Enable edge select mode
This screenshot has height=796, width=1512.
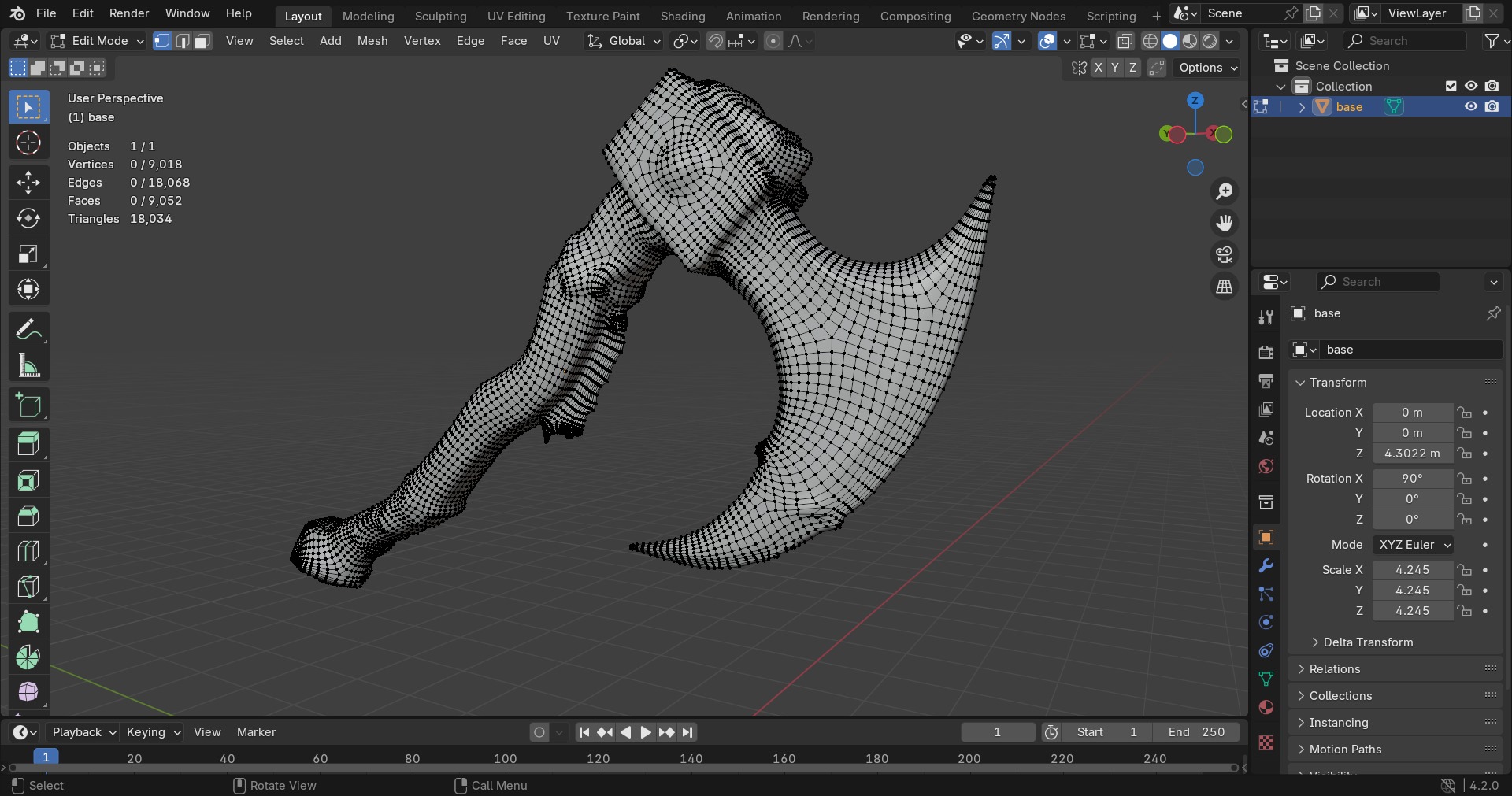click(x=183, y=41)
